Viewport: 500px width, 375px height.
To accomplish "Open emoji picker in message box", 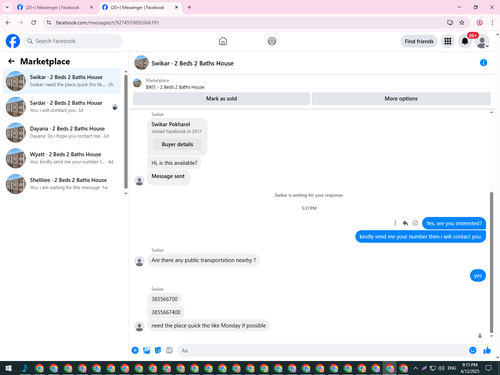I will (x=472, y=350).
